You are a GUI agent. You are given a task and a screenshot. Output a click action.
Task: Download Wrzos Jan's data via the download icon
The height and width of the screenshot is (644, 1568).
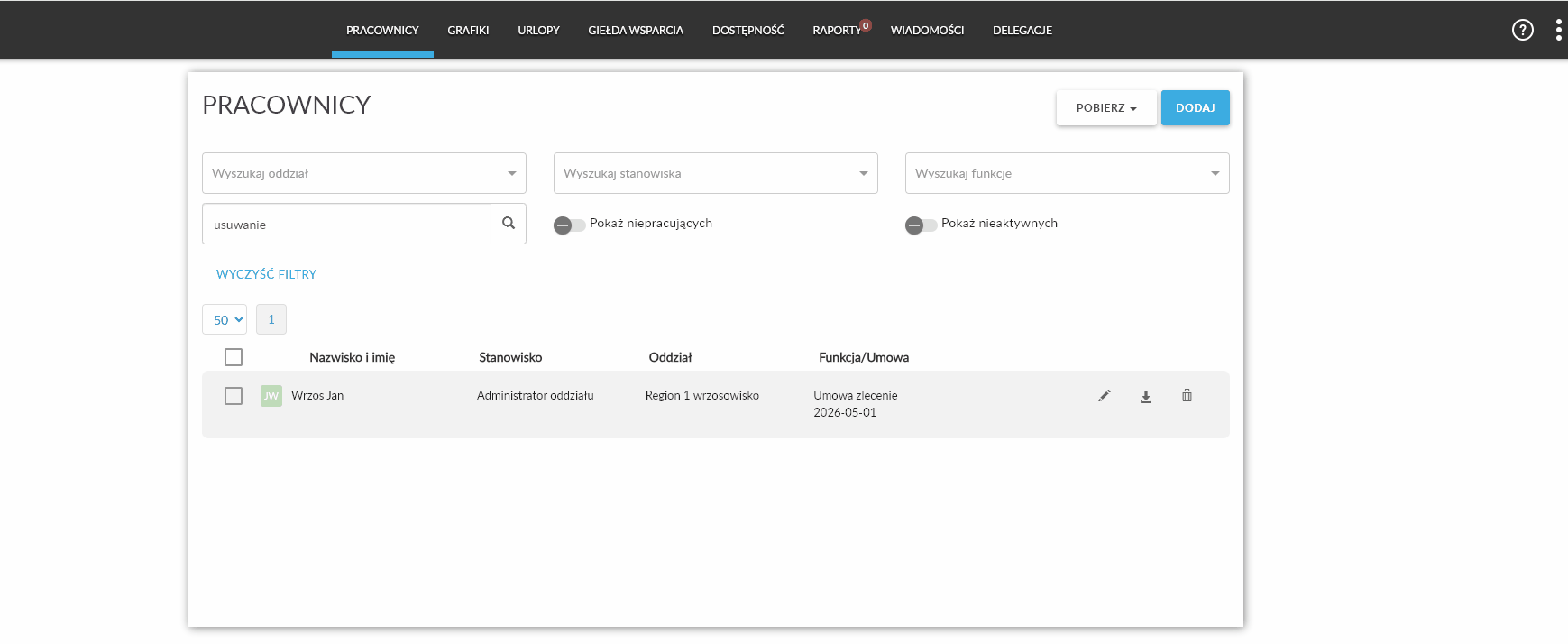pos(1146,397)
